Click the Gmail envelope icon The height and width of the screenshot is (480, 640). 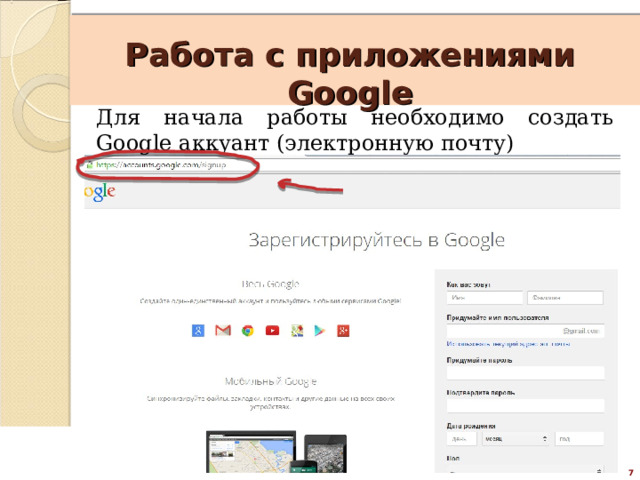point(223,330)
